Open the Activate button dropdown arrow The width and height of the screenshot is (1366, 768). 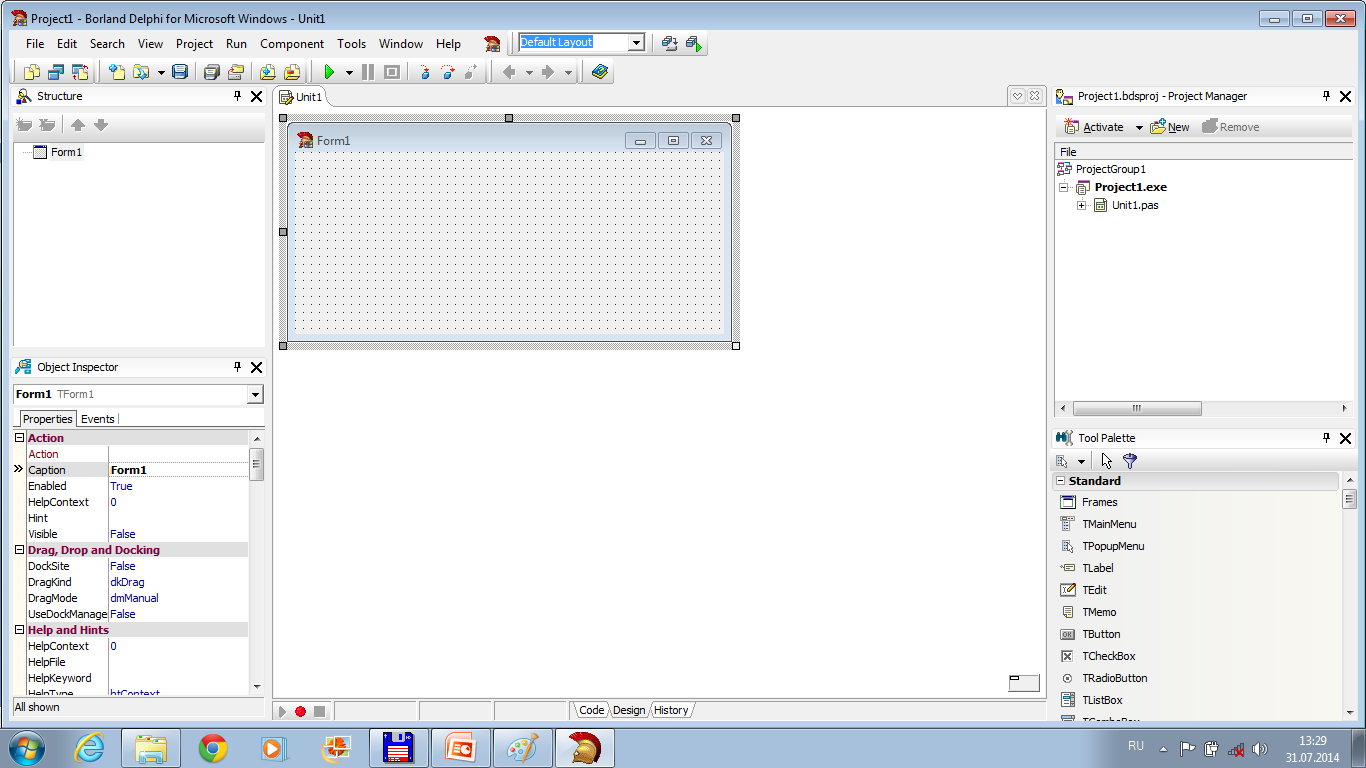click(1139, 128)
